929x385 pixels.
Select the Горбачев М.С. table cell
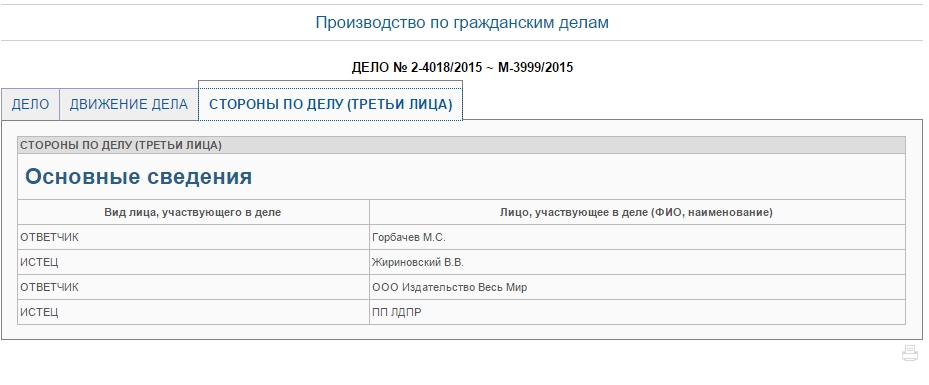637,238
